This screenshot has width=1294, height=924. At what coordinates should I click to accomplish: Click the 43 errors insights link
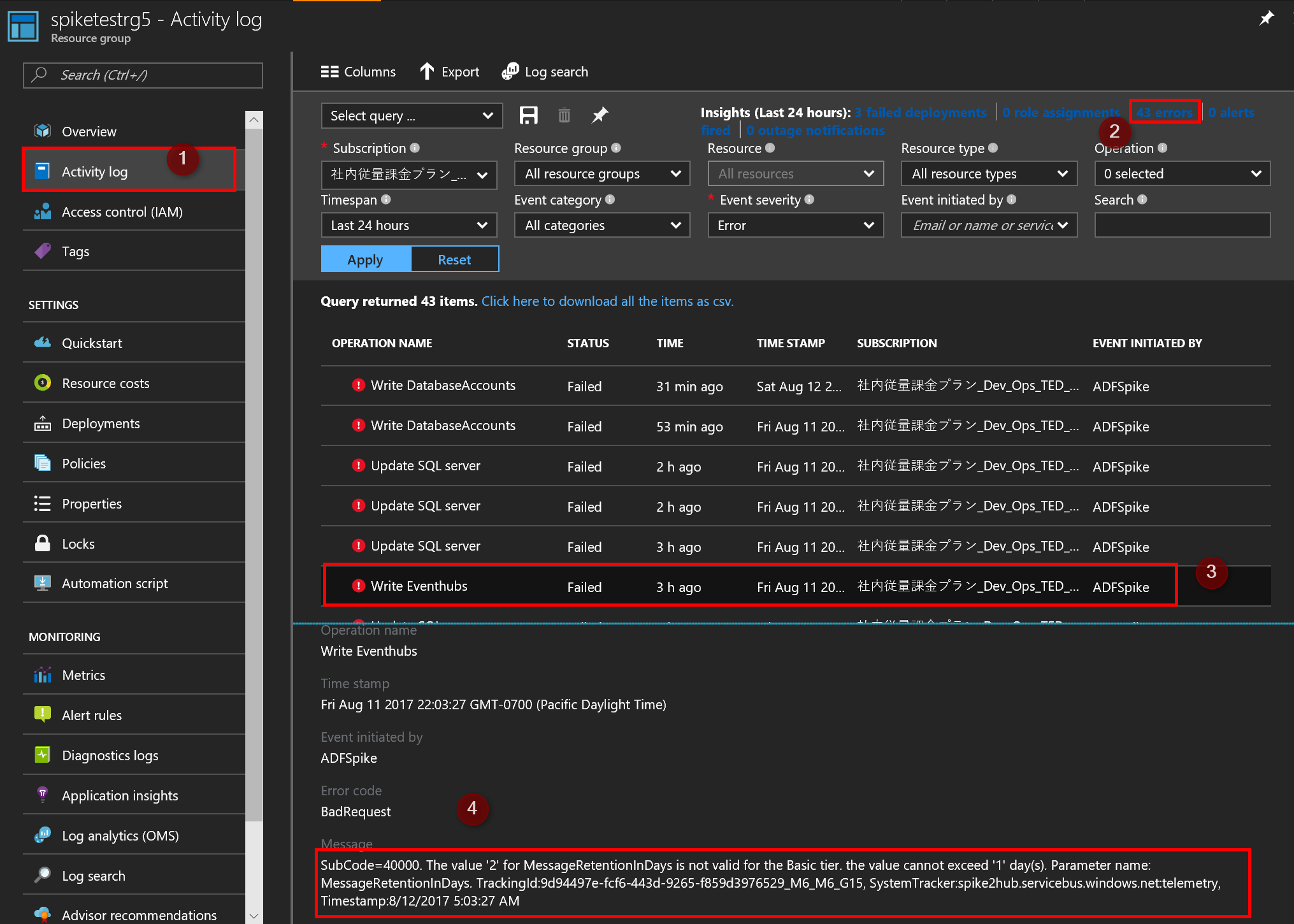pyautogui.click(x=1165, y=112)
